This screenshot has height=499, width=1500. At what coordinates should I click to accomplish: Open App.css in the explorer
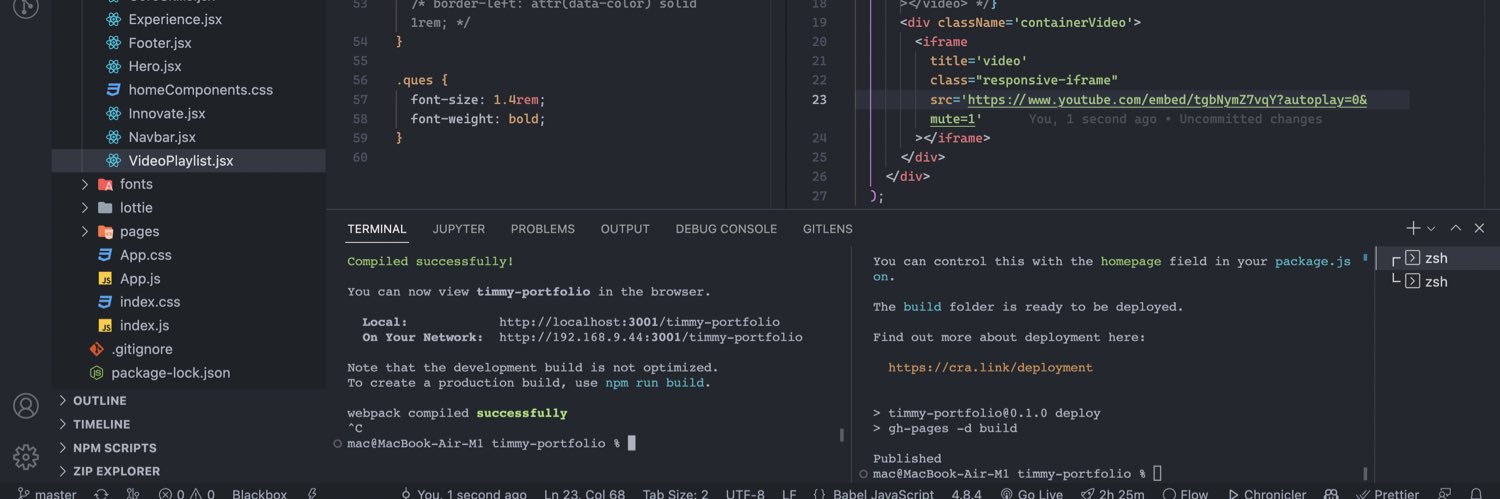(x=189, y=255)
